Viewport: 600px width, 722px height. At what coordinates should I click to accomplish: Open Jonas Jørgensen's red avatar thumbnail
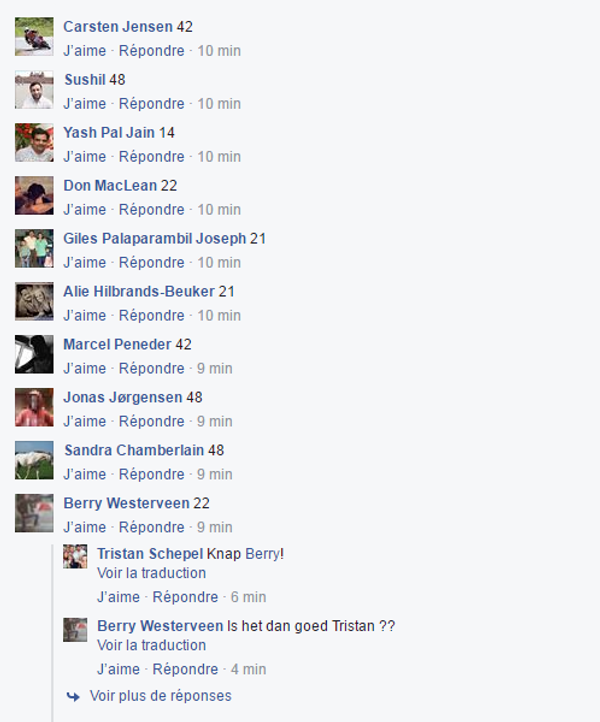(34, 408)
